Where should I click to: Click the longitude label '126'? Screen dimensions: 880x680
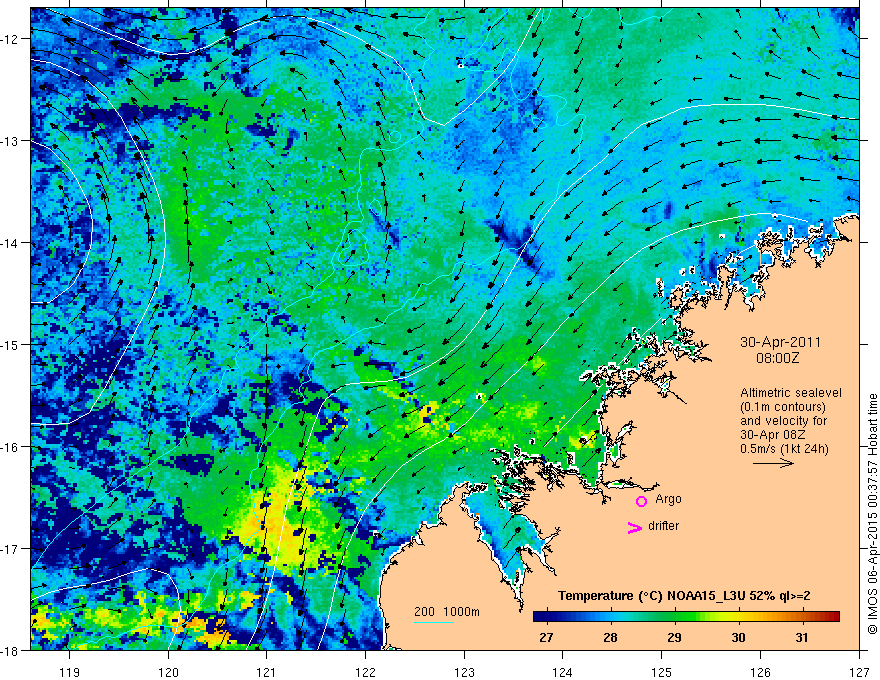(760, 672)
